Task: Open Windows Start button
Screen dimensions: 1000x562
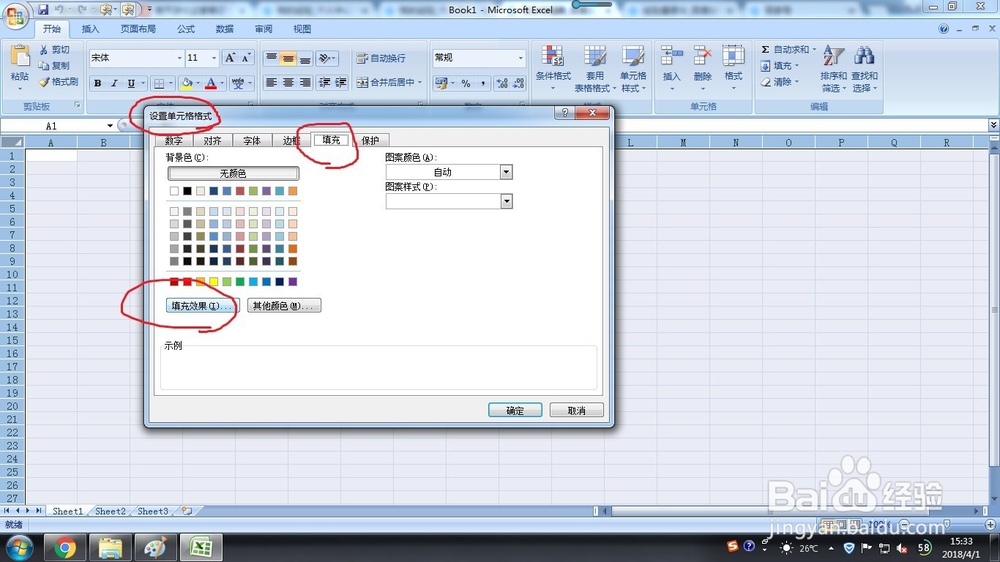Action: [x=19, y=547]
